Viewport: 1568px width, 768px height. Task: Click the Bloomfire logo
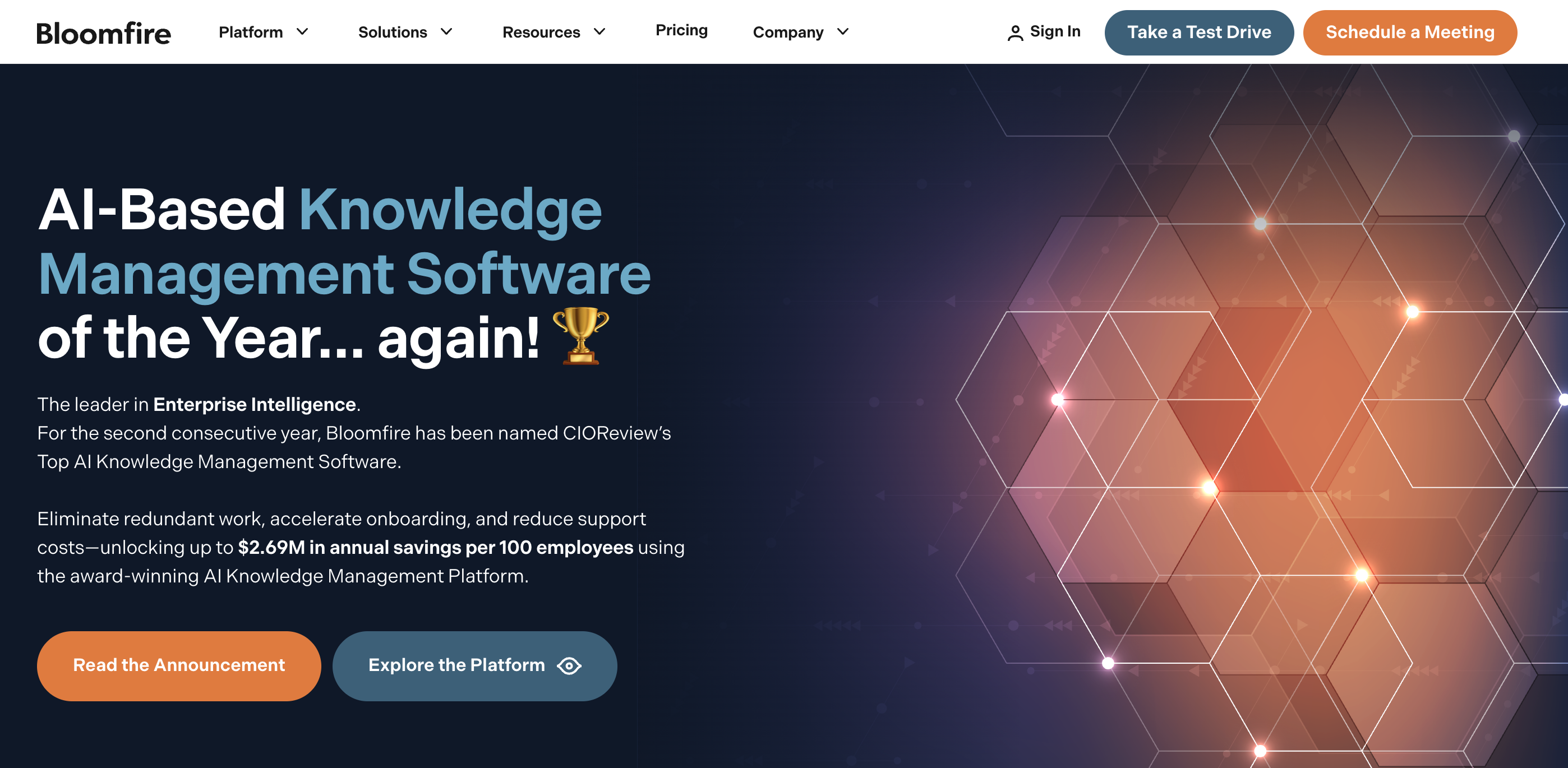point(104,34)
